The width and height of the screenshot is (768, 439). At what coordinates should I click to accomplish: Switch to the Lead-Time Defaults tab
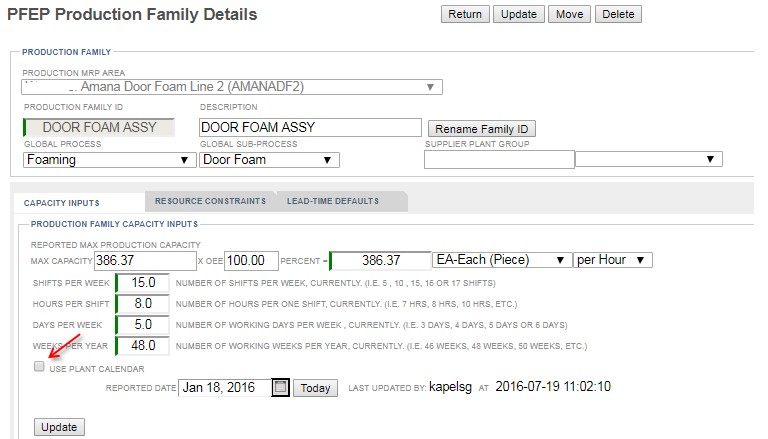click(x=333, y=201)
